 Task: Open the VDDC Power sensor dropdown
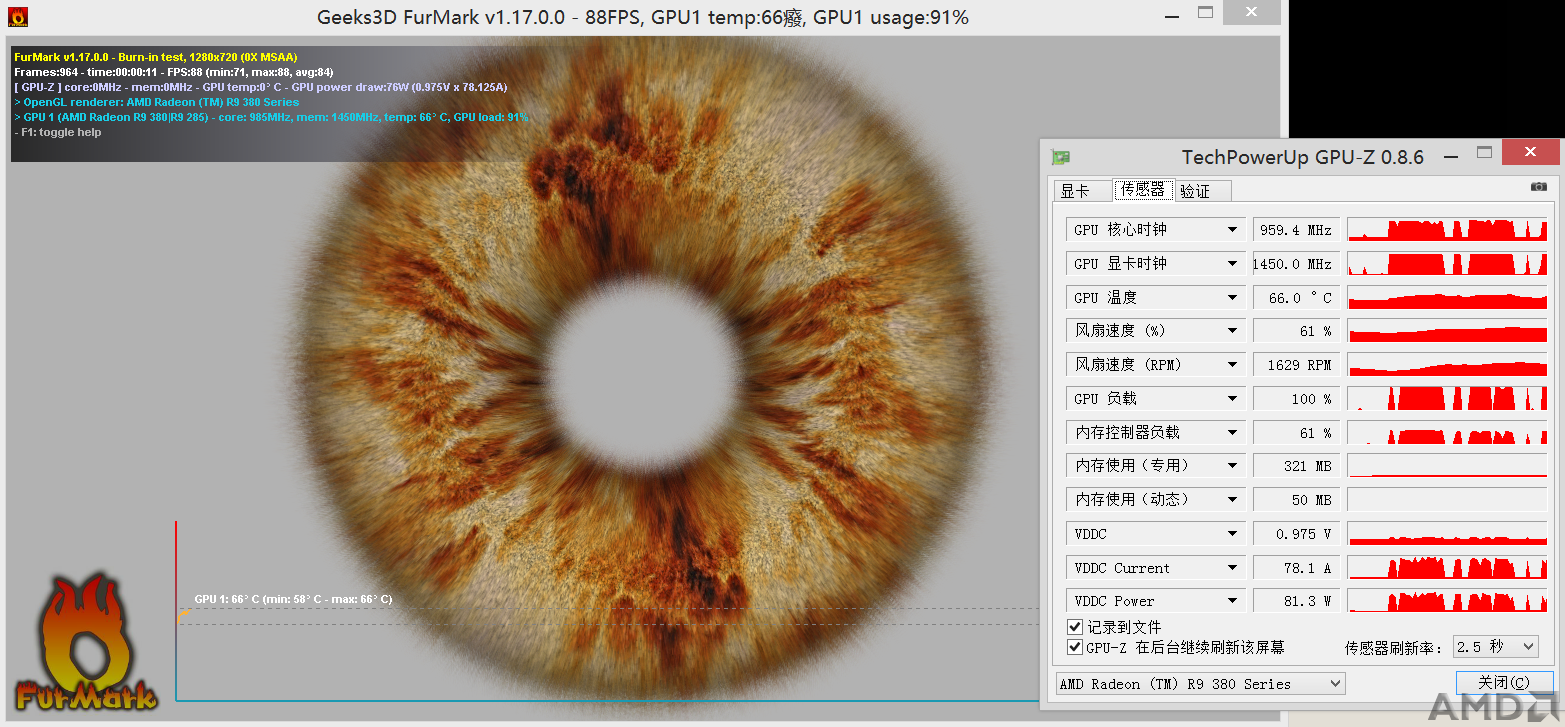pos(1233,601)
